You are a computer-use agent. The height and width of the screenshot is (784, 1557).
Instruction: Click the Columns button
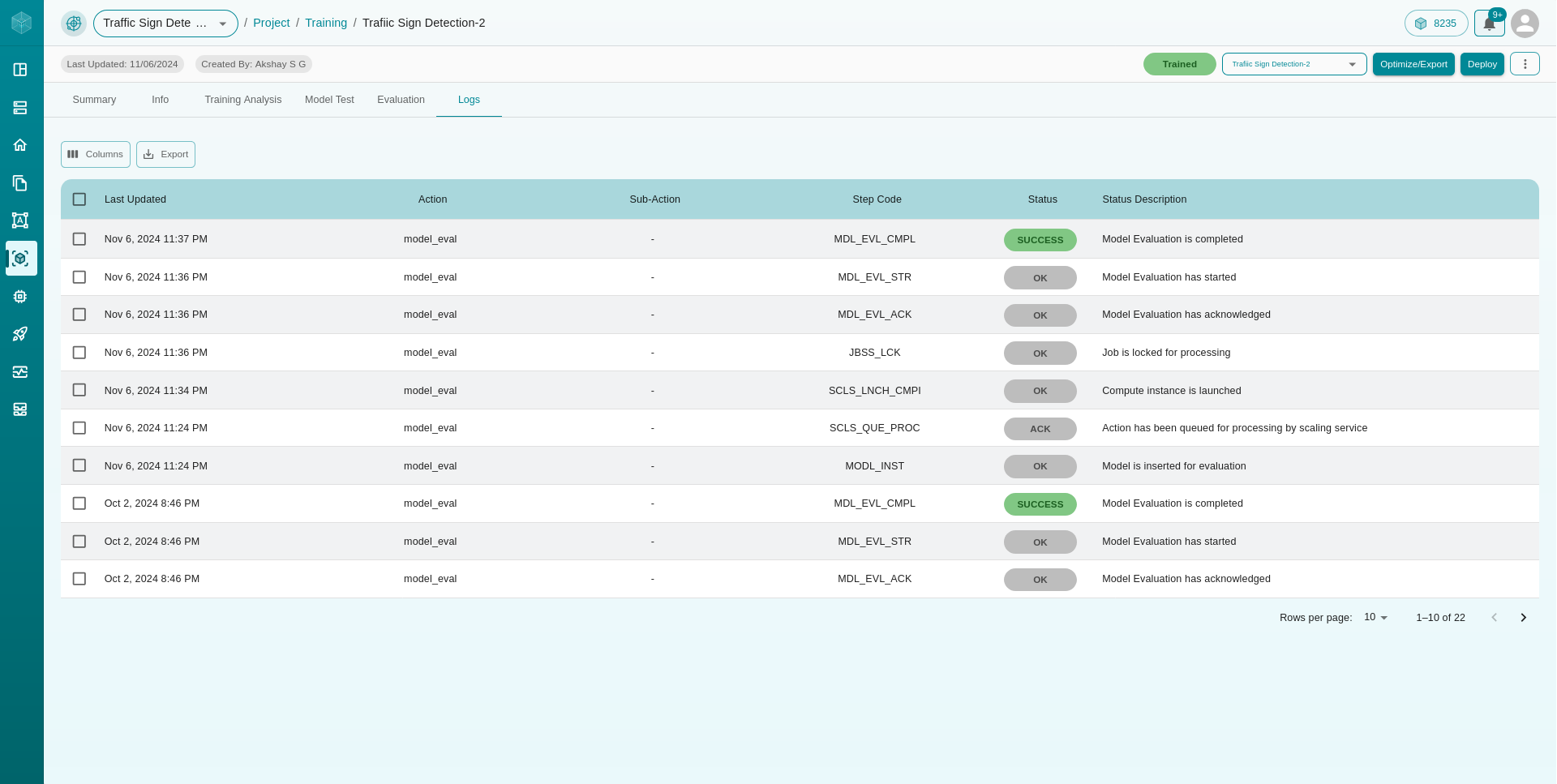pos(96,154)
